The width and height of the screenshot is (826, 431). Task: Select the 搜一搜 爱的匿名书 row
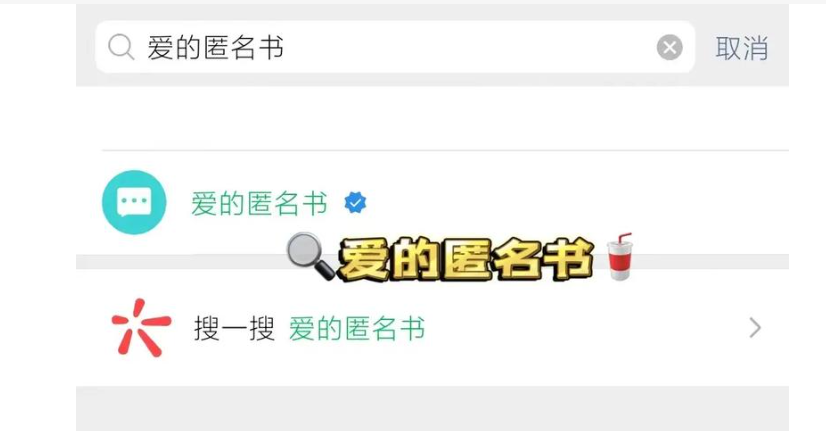pyautogui.click(x=432, y=328)
